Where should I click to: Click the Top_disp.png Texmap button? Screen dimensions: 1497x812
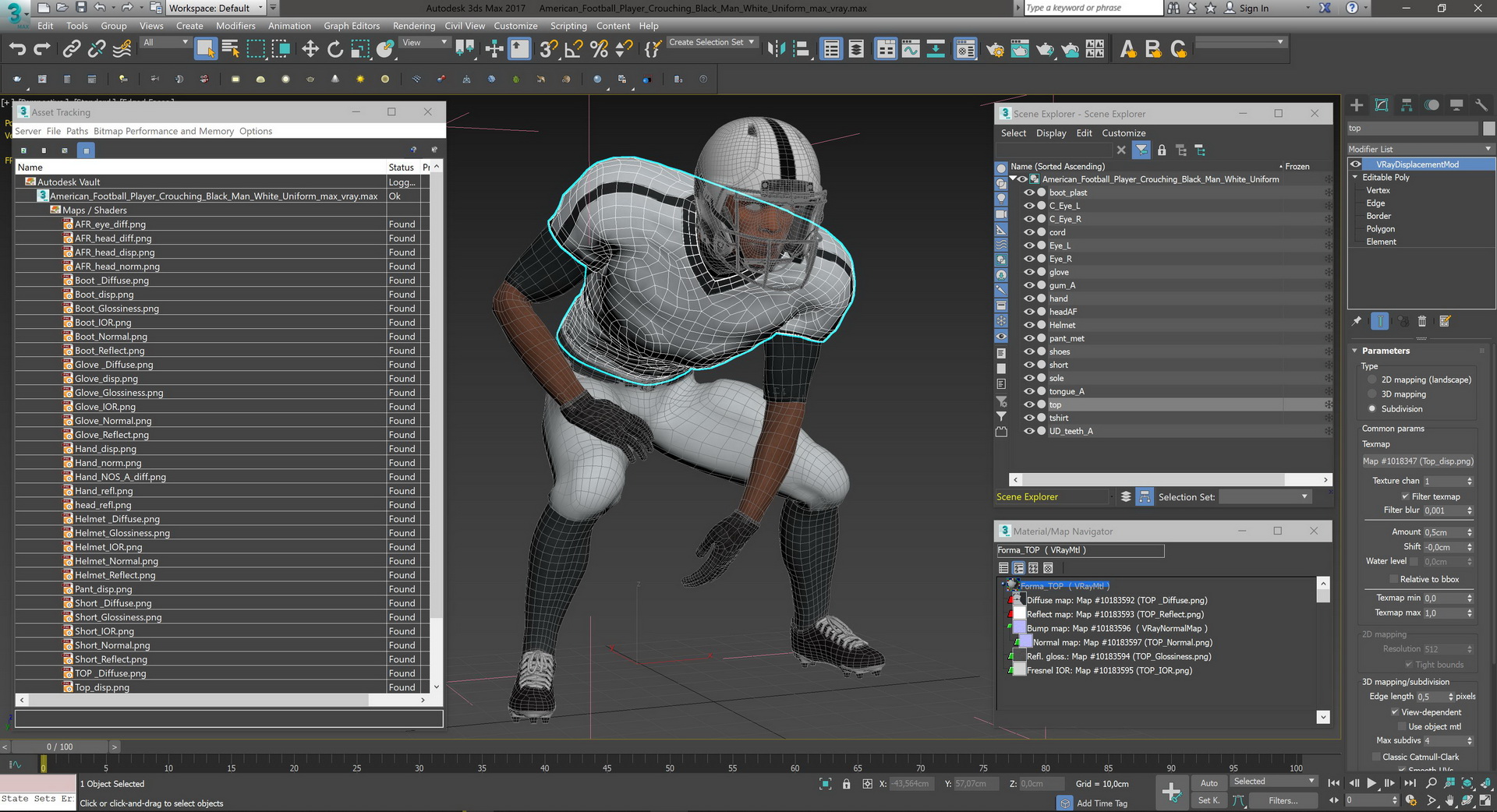(x=1418, y=461)
